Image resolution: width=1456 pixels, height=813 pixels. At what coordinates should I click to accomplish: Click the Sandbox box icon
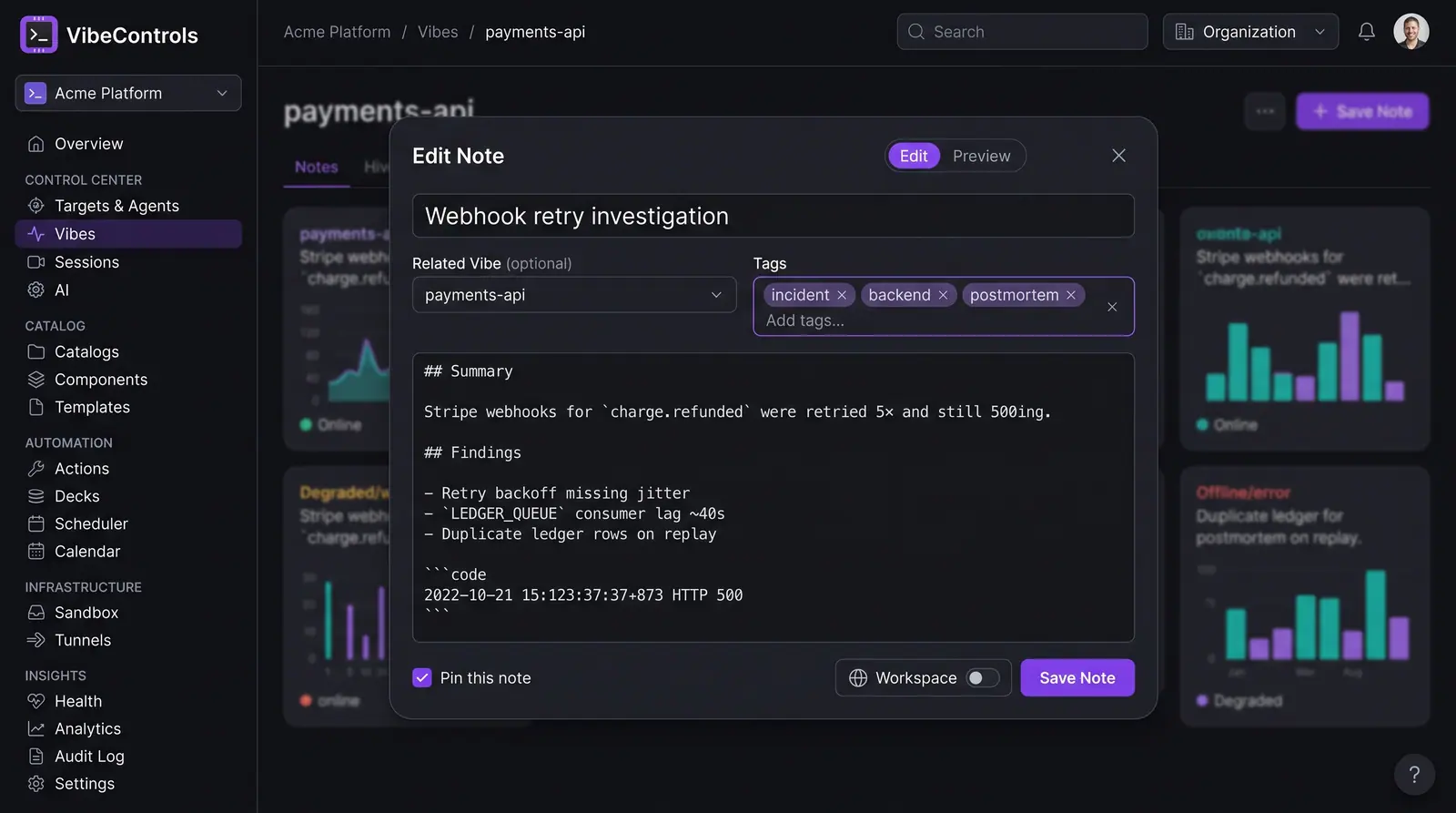click(x=36, y=613)
